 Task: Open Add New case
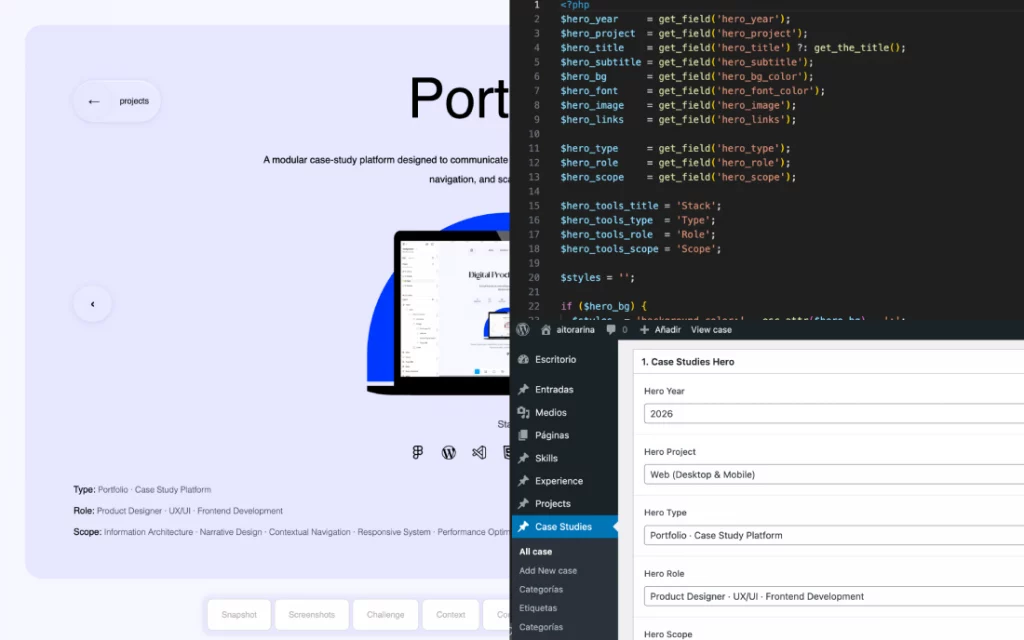click(x=547, y=570)
